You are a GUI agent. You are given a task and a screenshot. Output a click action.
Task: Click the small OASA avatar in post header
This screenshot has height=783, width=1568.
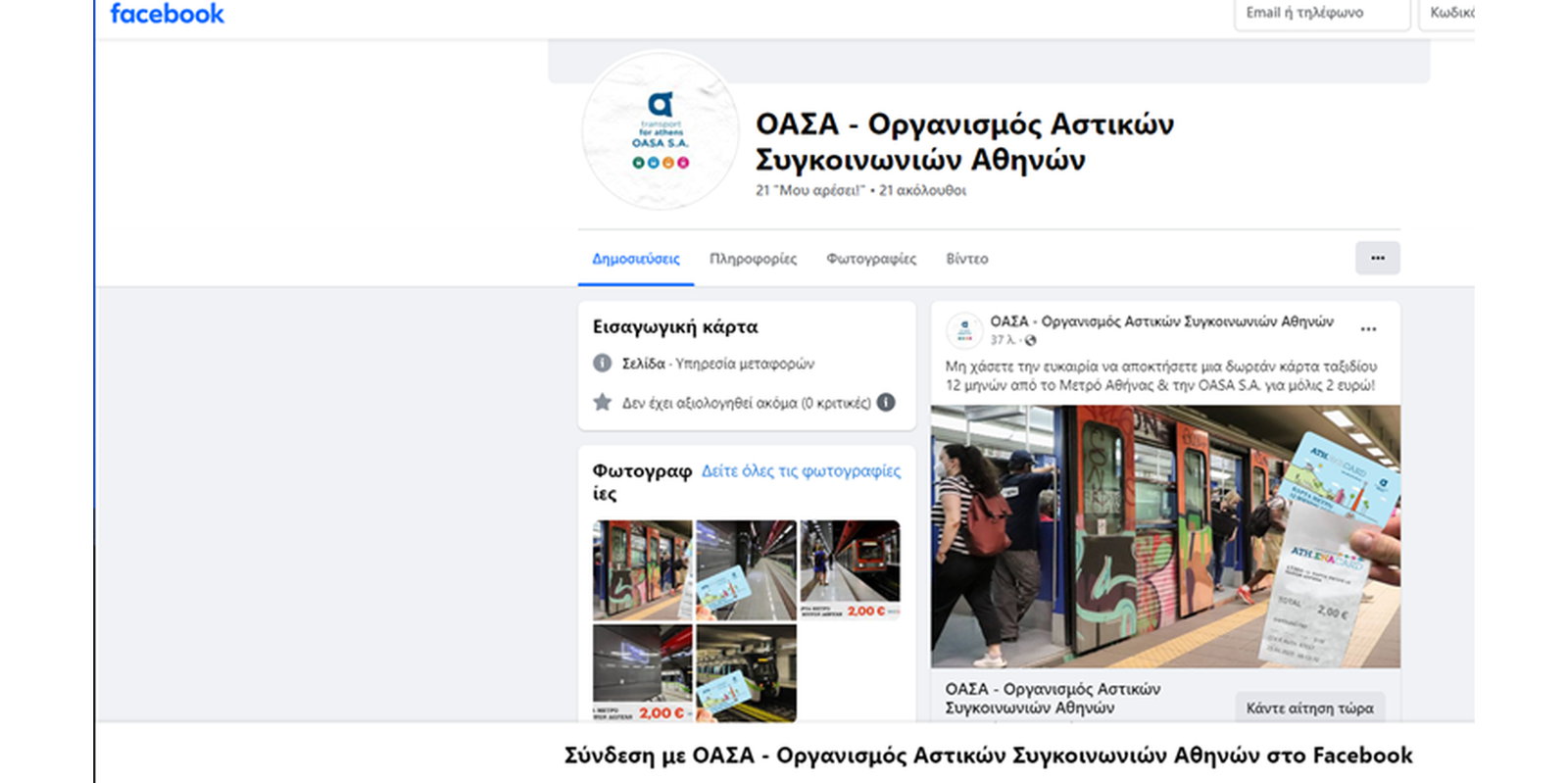(x=964, y=330)
